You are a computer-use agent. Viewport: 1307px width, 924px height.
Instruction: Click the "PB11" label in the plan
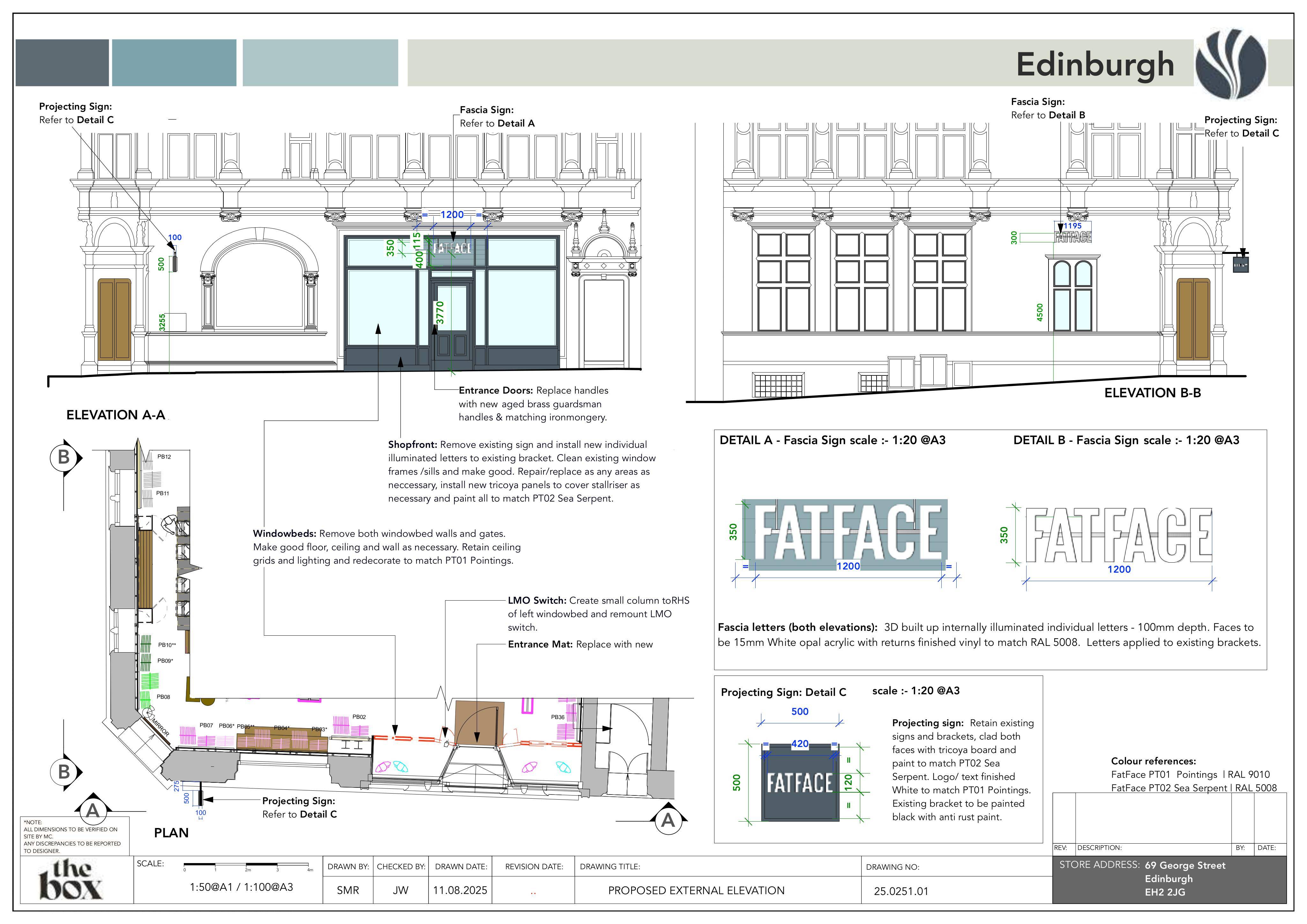coord(163,493)
